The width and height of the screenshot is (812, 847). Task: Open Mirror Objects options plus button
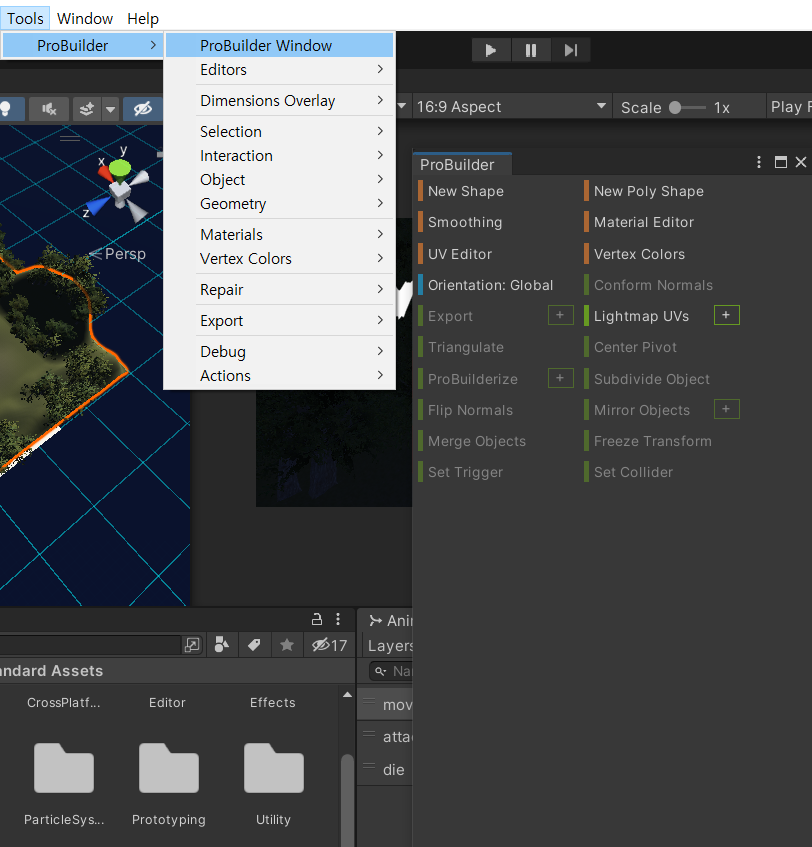[x=726, y=409]
